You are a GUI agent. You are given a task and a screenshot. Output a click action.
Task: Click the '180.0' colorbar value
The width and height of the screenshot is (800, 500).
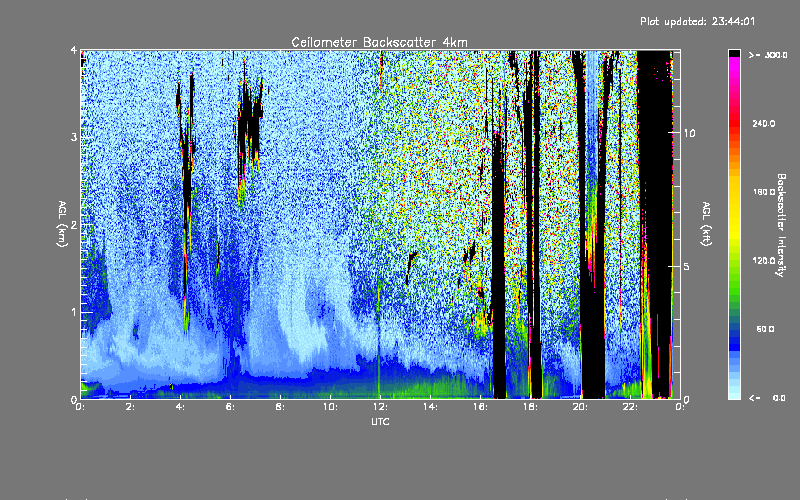[763, 192]
